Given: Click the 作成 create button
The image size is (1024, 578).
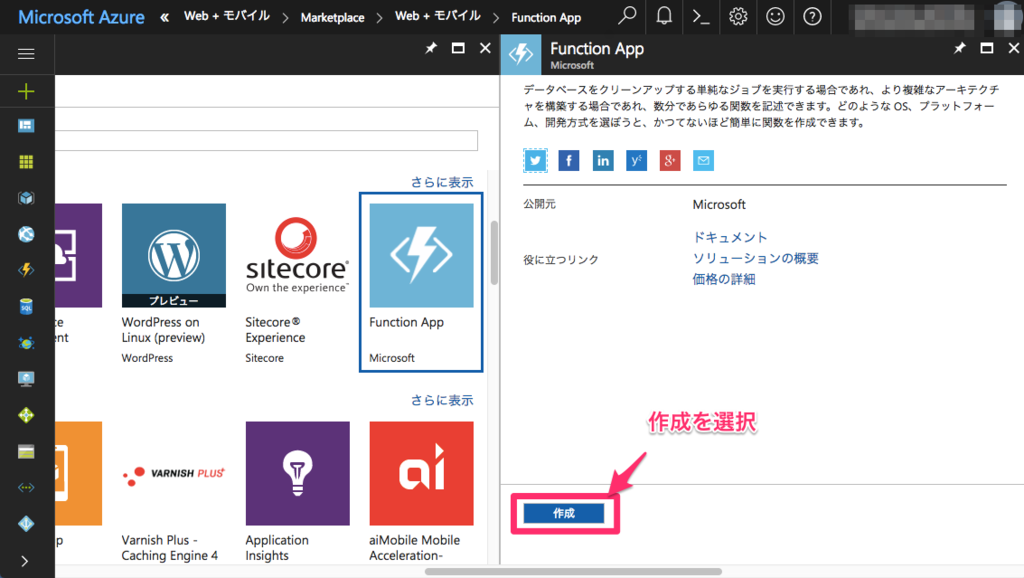Looking at the screenshot, I should (564, 513).
